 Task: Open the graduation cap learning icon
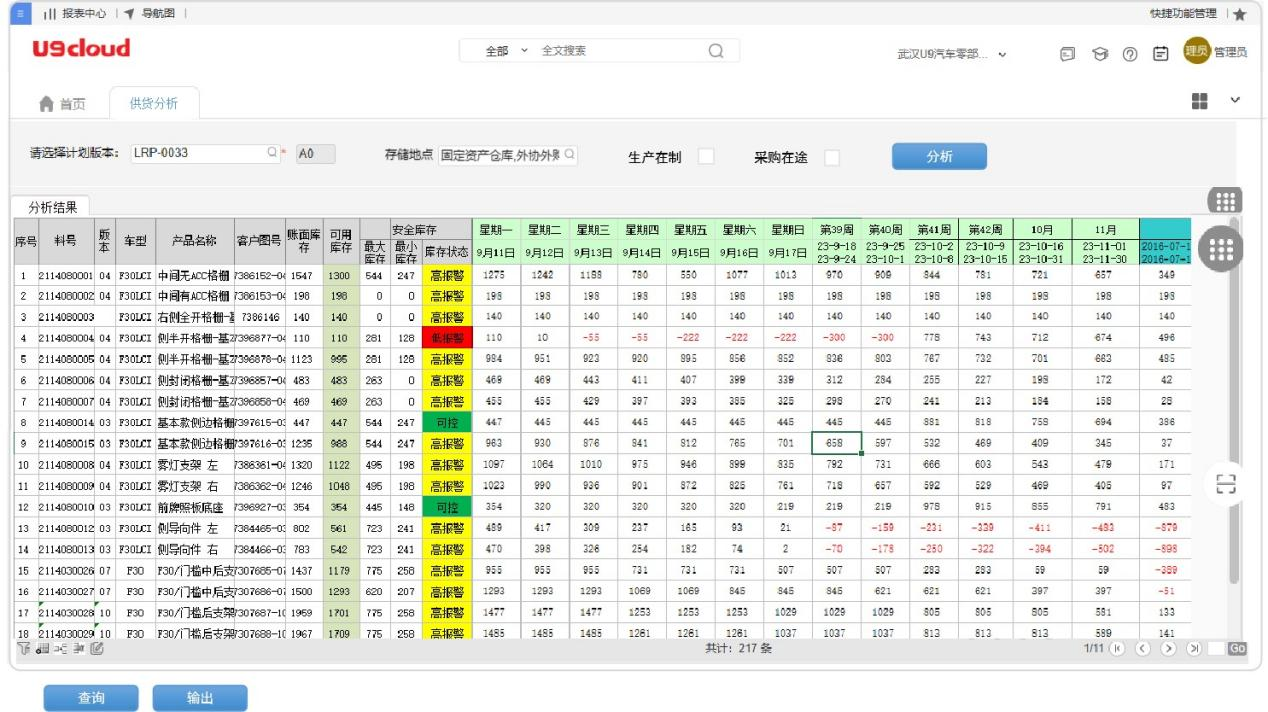[x=1099, y=54]
